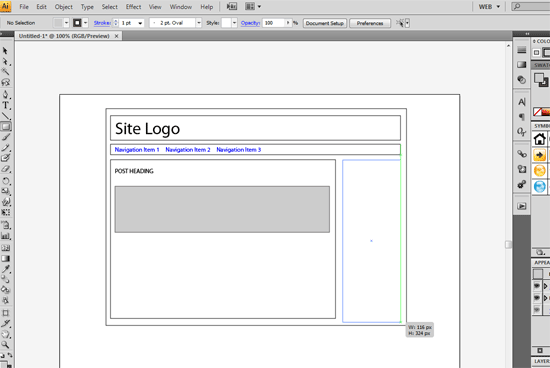Viewport: 550px width, 368px height.
Task: Open the stroke color dropdown arrow
Action: point(86,23)
